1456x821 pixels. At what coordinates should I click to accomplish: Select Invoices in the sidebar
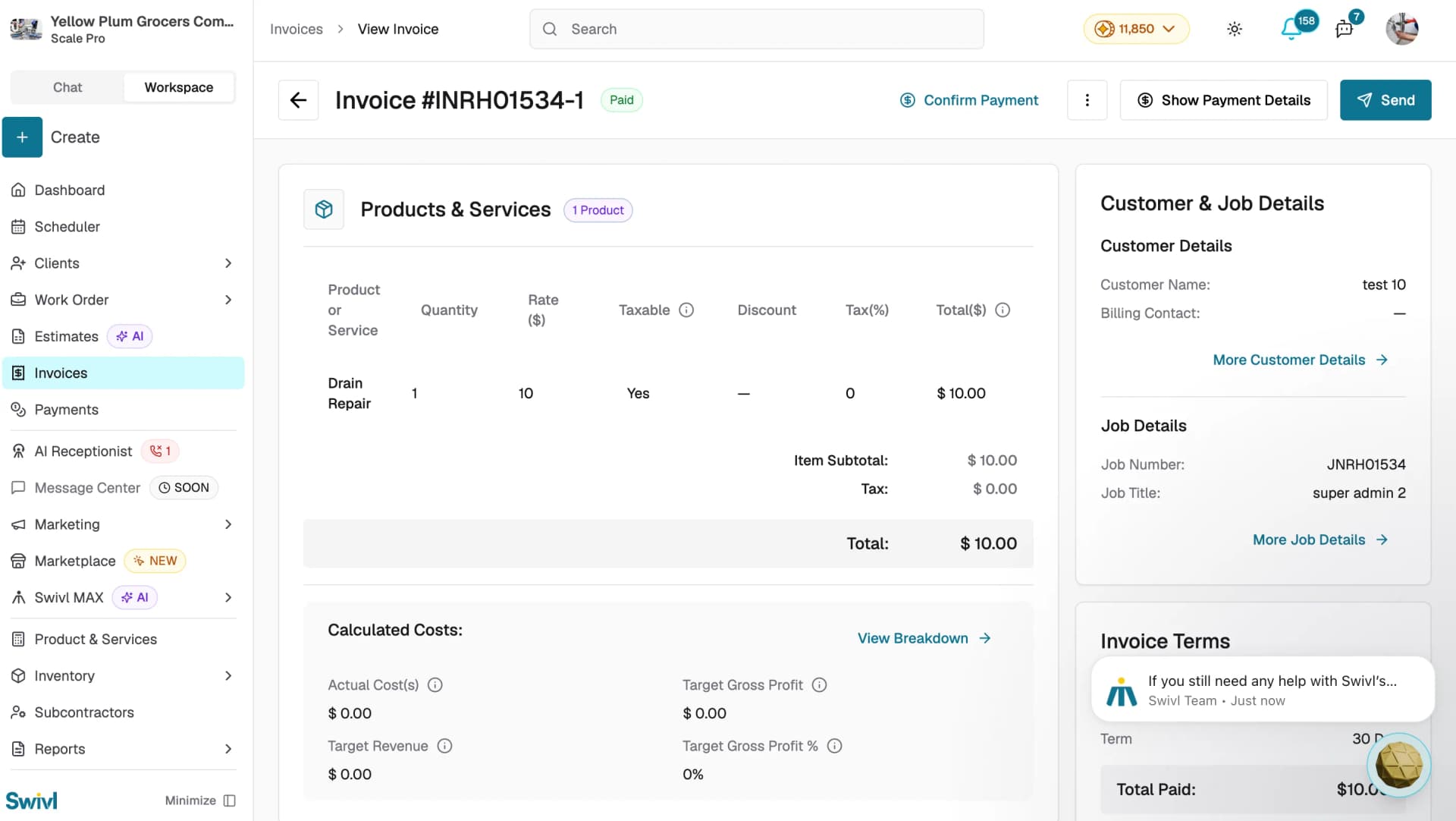click(123, 373)
